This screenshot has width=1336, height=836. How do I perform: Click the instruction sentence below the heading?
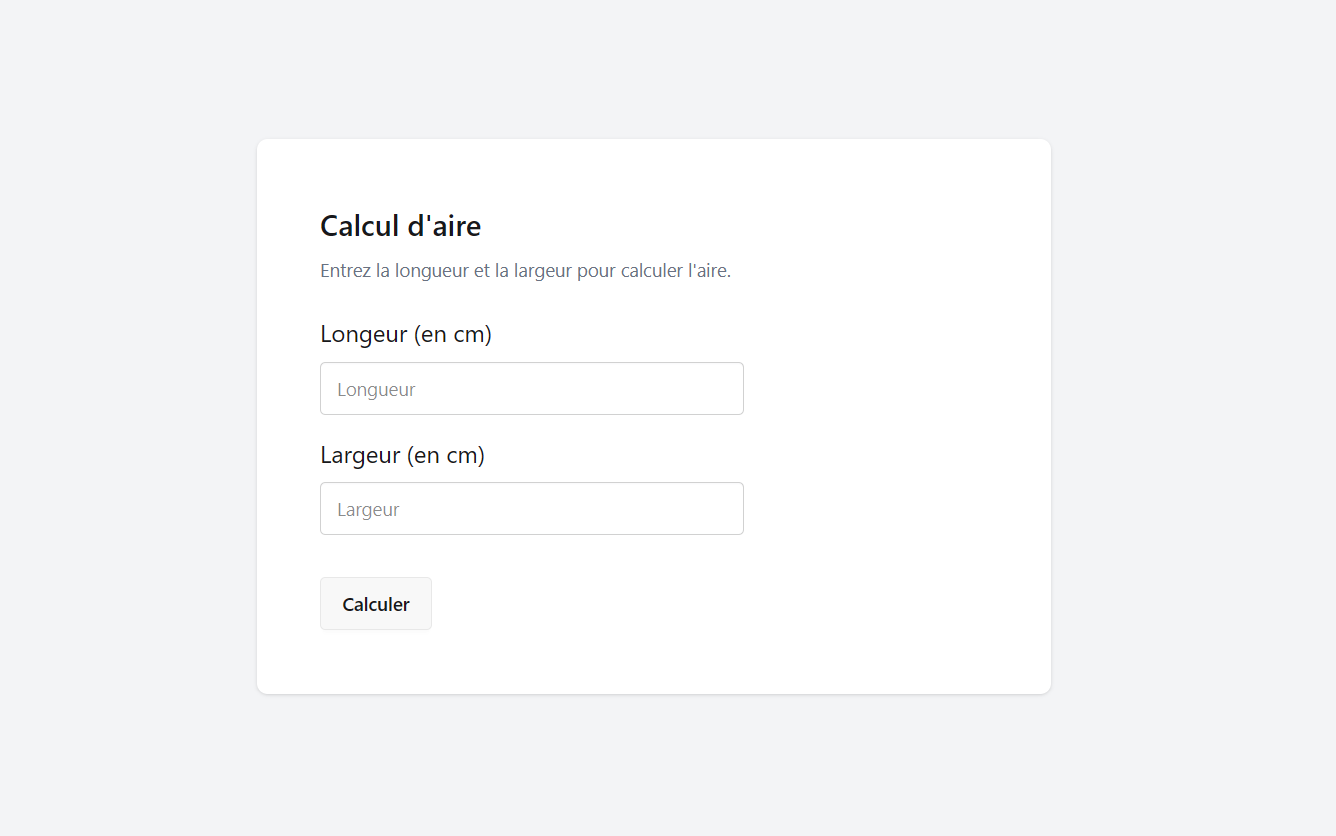click(525, 271)
